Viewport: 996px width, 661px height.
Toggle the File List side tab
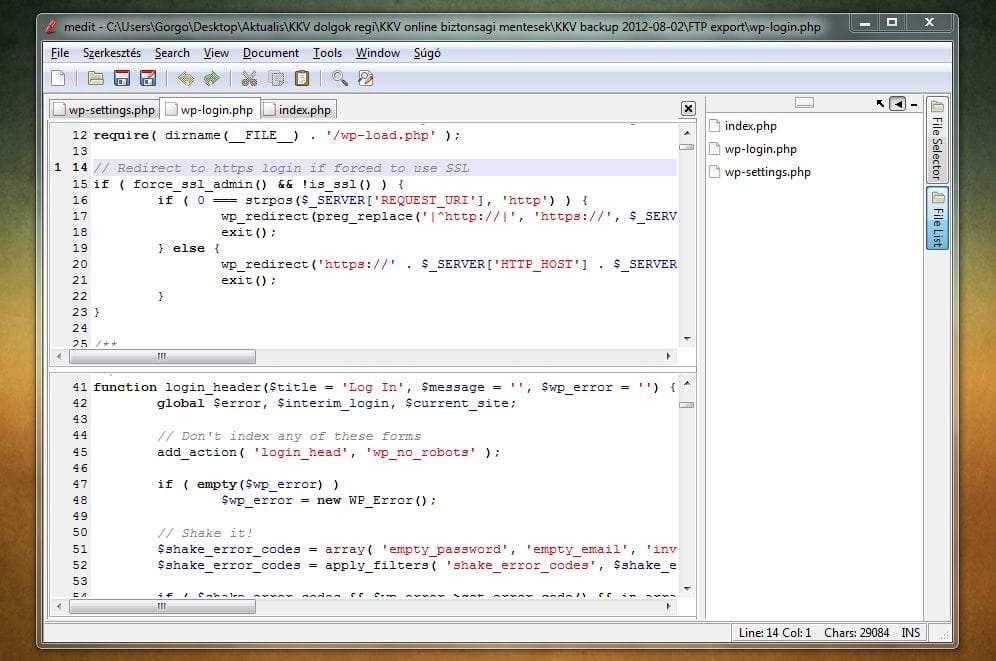pos(937,218)
